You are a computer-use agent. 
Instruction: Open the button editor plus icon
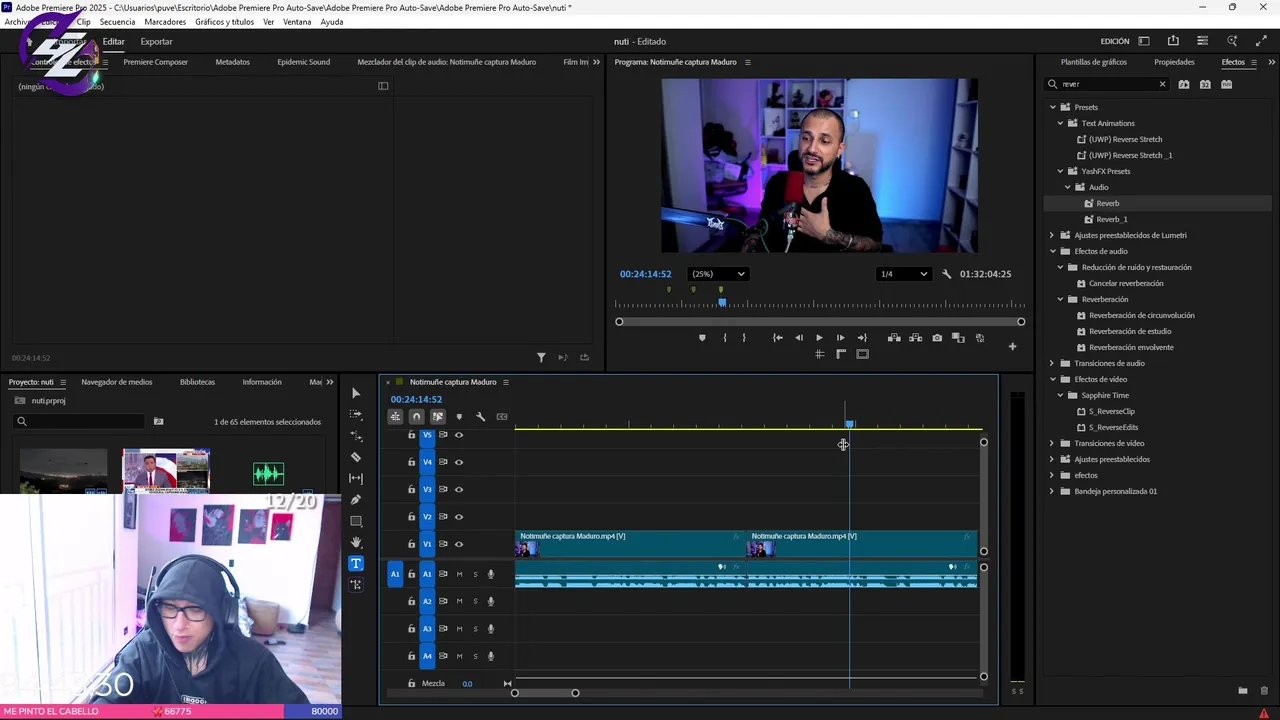tap(1012, 346)
